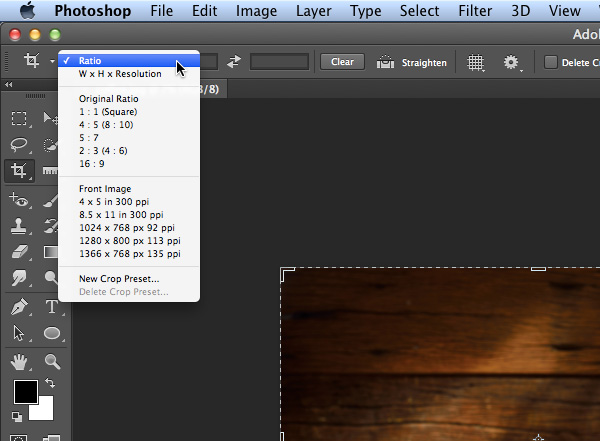Switch foreground and background colors
600x441 pixels.
coord(50,383)
